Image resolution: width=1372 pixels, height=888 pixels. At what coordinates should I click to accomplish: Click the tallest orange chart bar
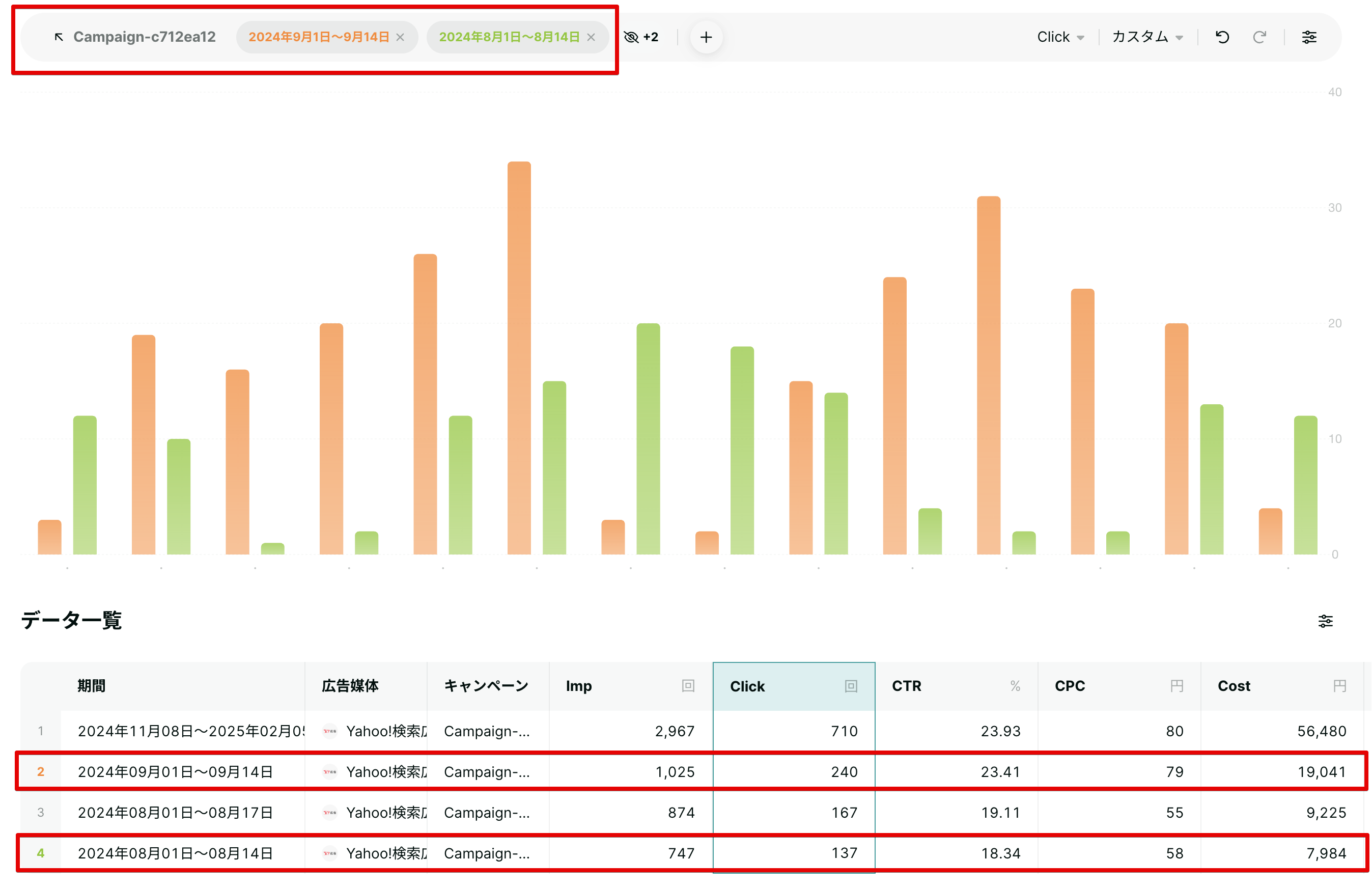(x=519, y=357)
